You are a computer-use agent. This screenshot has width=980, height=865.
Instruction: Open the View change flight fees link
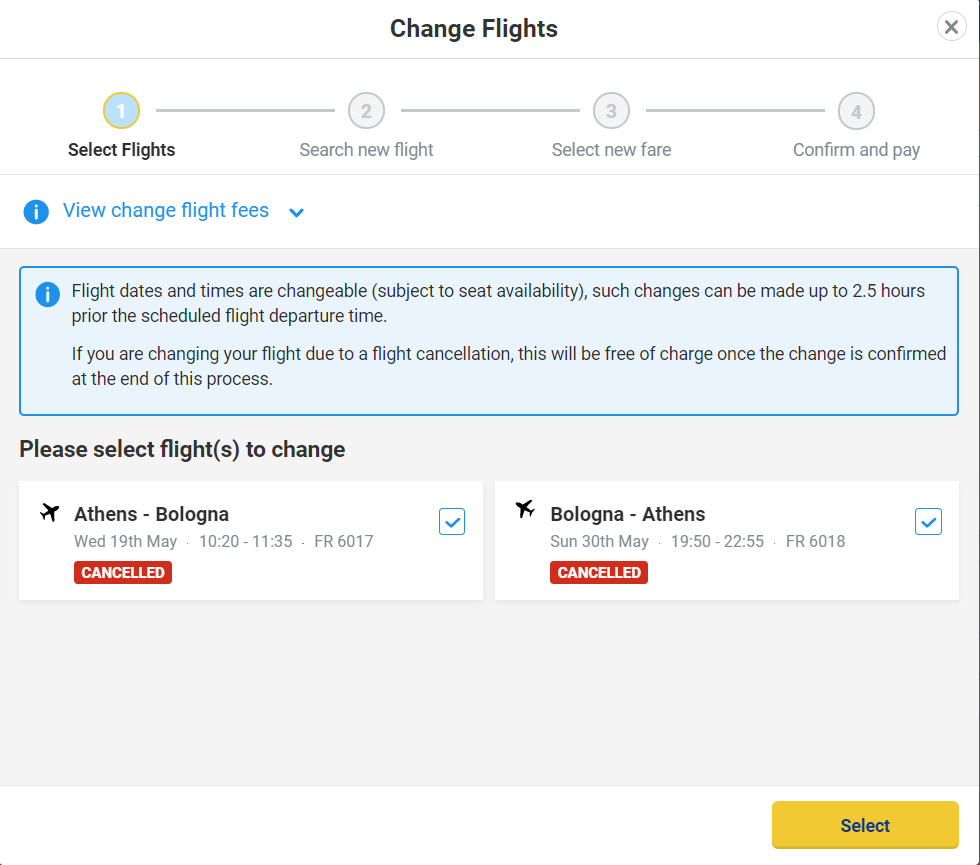click(165, 210)
